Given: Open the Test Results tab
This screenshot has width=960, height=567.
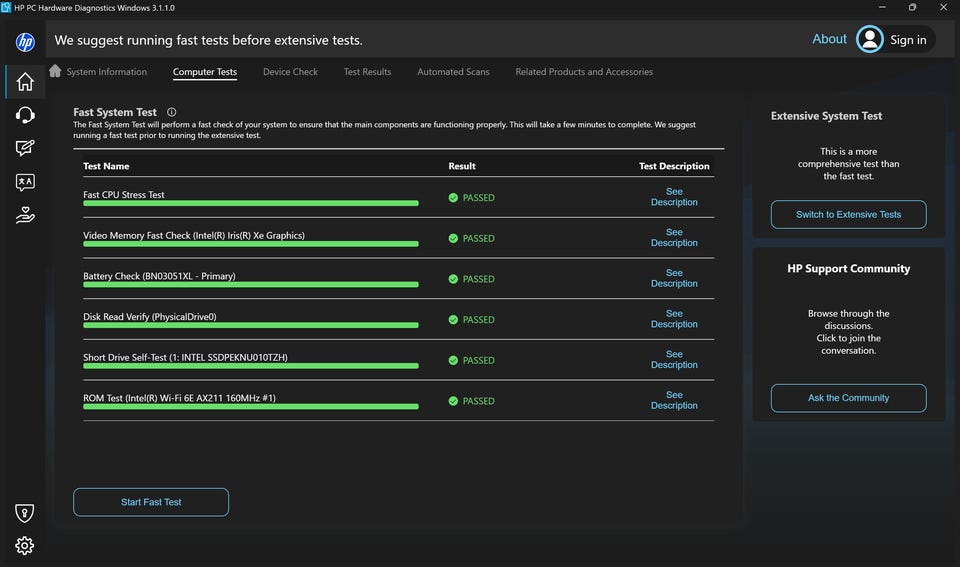Looking at the screenshot, I should click(x=367, y=72).
